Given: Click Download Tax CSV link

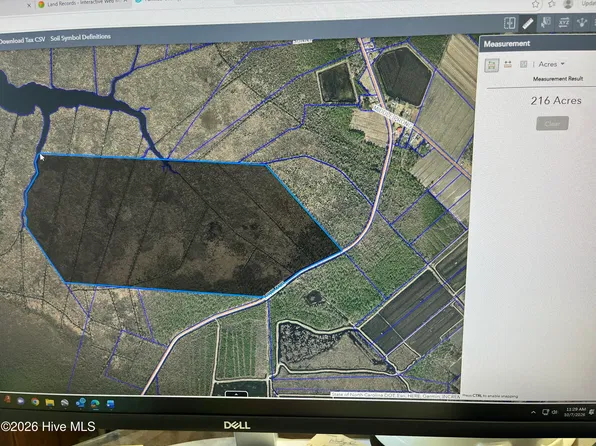Looking at the screenshot, I should point(22,40).
